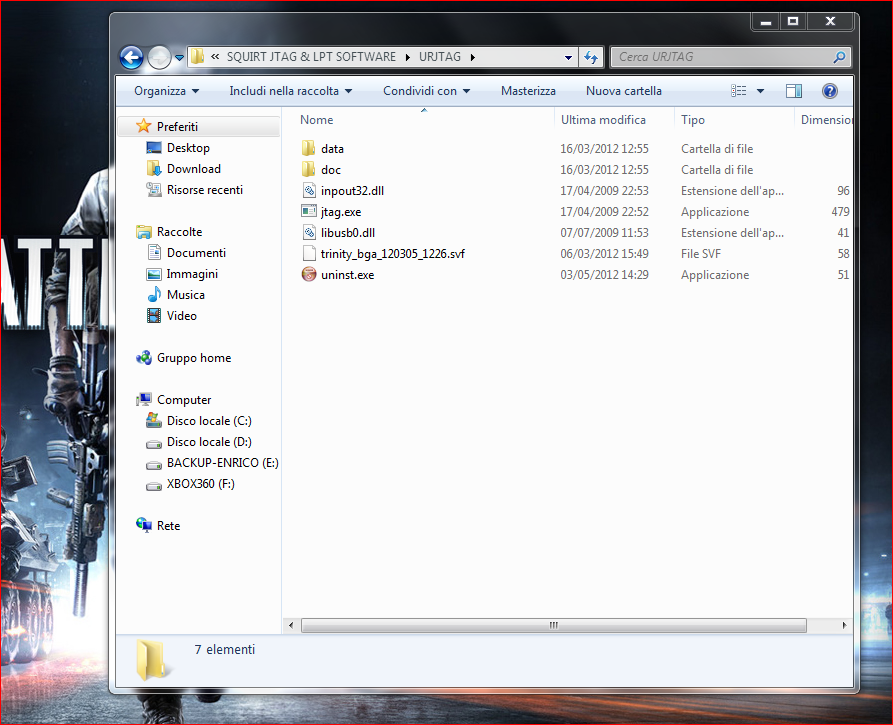Refresh the folder view

591,58
